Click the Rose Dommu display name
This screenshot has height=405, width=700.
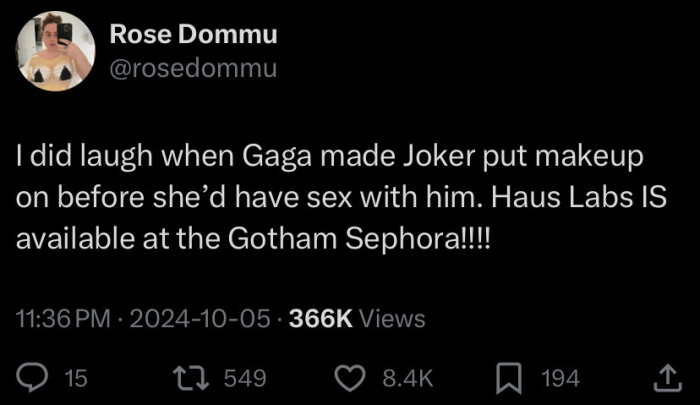pyautogui.click(x=193, y=34)
